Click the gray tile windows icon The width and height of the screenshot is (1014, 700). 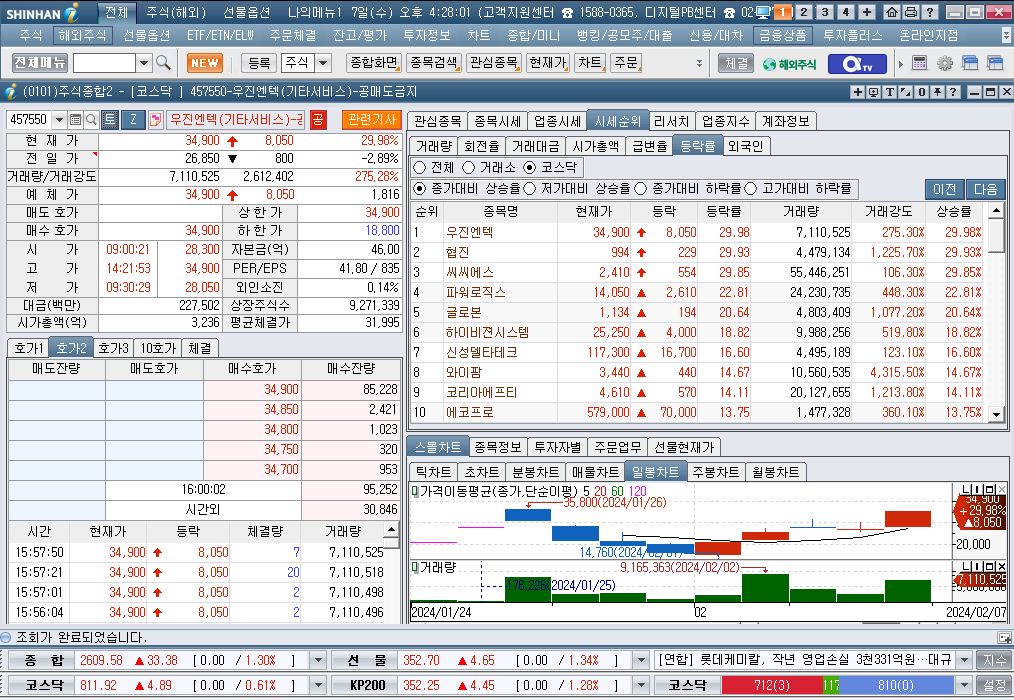coord(995,63)
